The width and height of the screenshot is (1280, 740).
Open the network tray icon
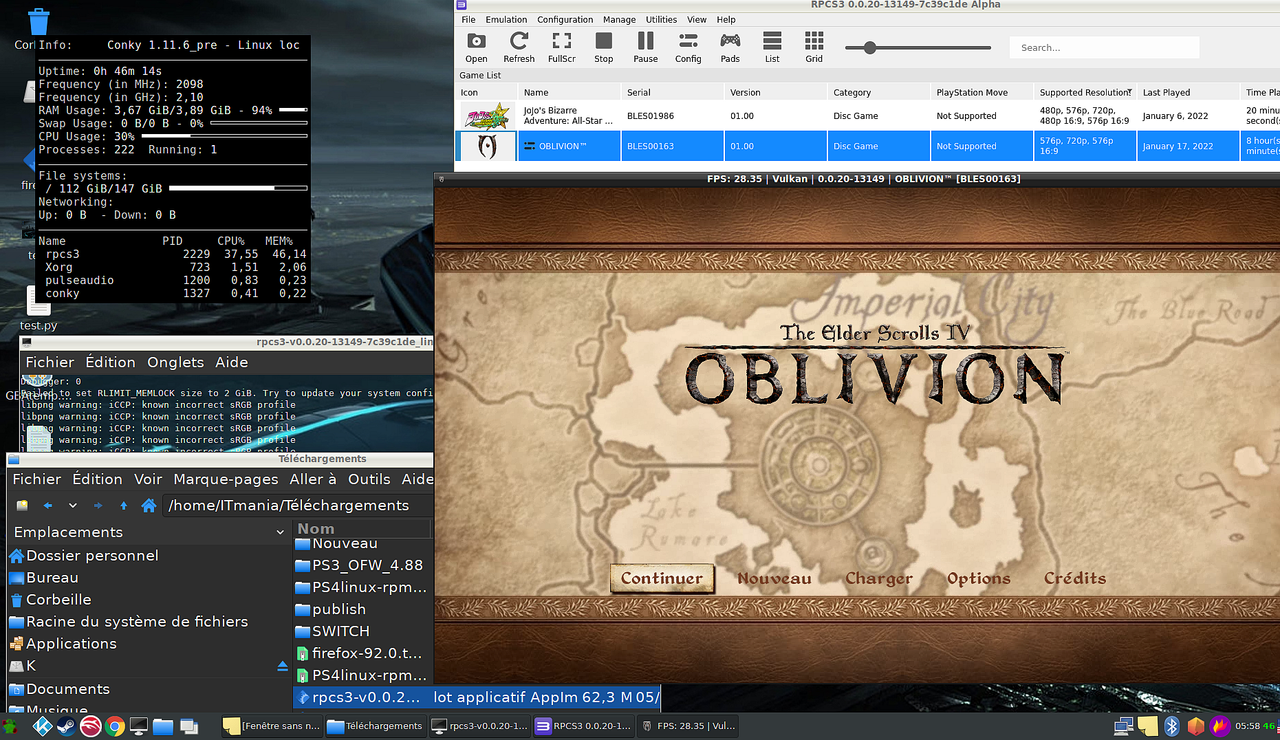[x=1124, y=726]
